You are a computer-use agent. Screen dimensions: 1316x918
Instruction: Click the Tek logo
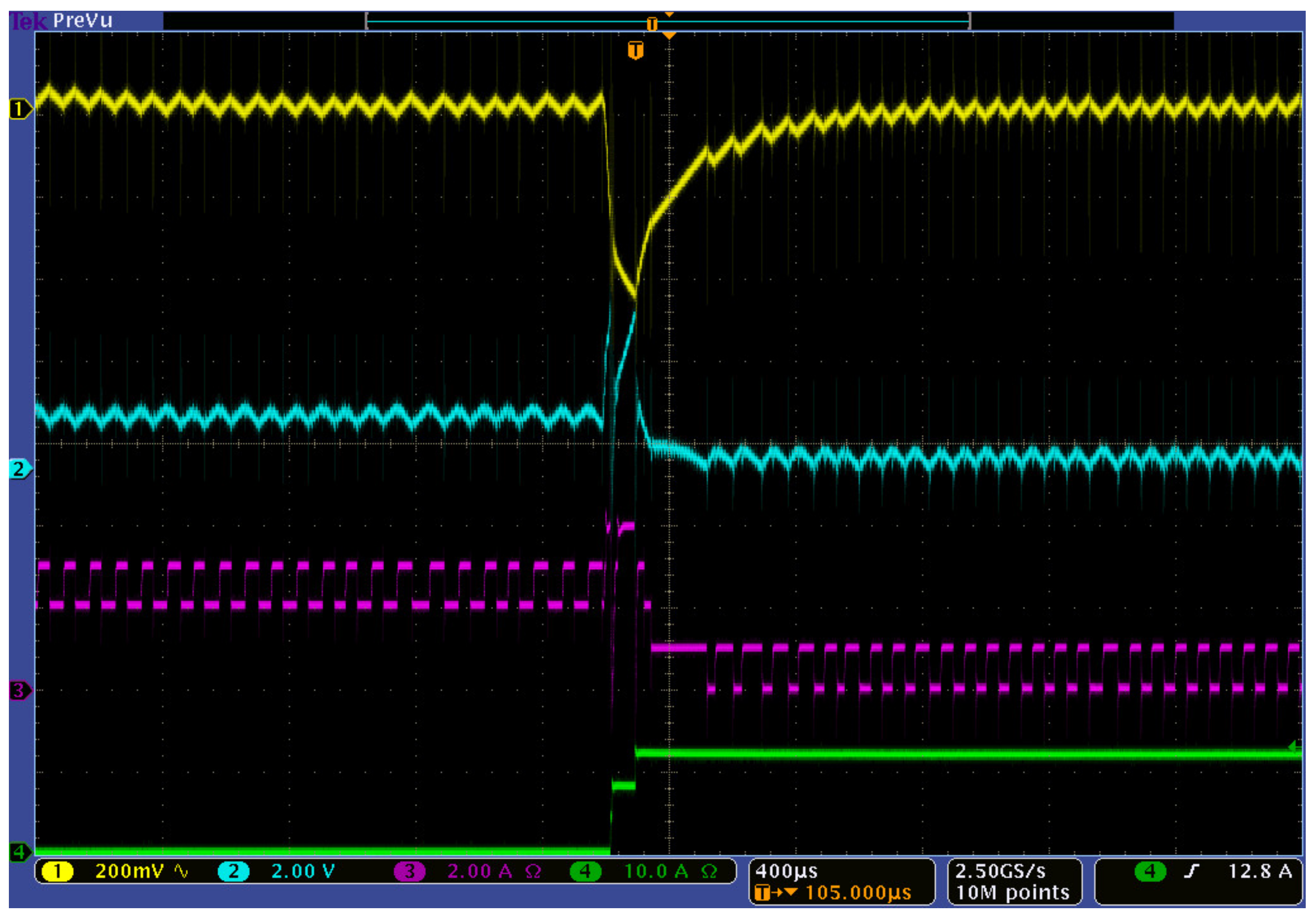pyautogui.click(x=28, y=21)
